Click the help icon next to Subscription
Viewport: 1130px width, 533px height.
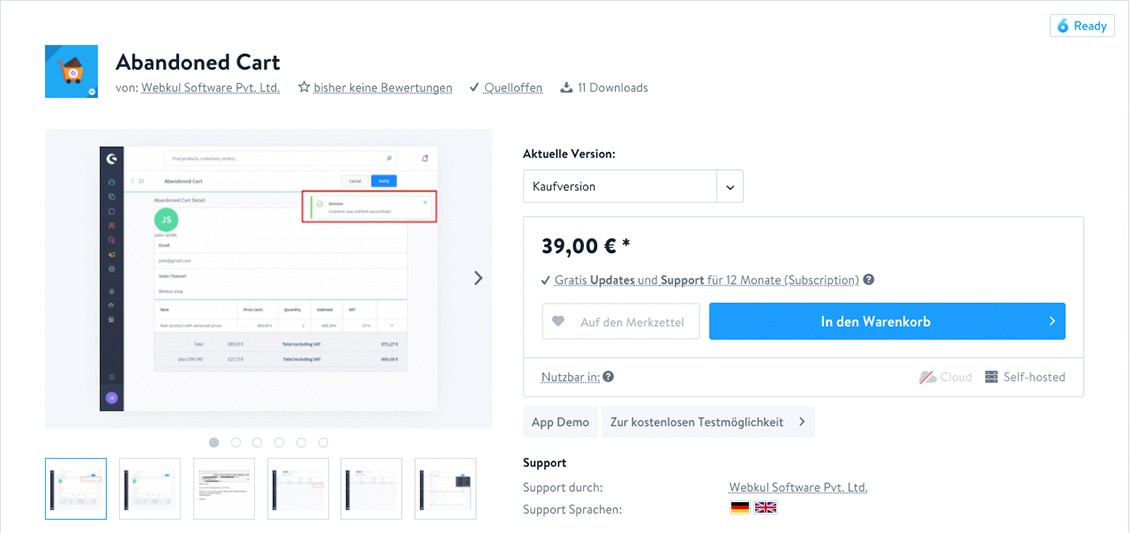coord(868,279)
